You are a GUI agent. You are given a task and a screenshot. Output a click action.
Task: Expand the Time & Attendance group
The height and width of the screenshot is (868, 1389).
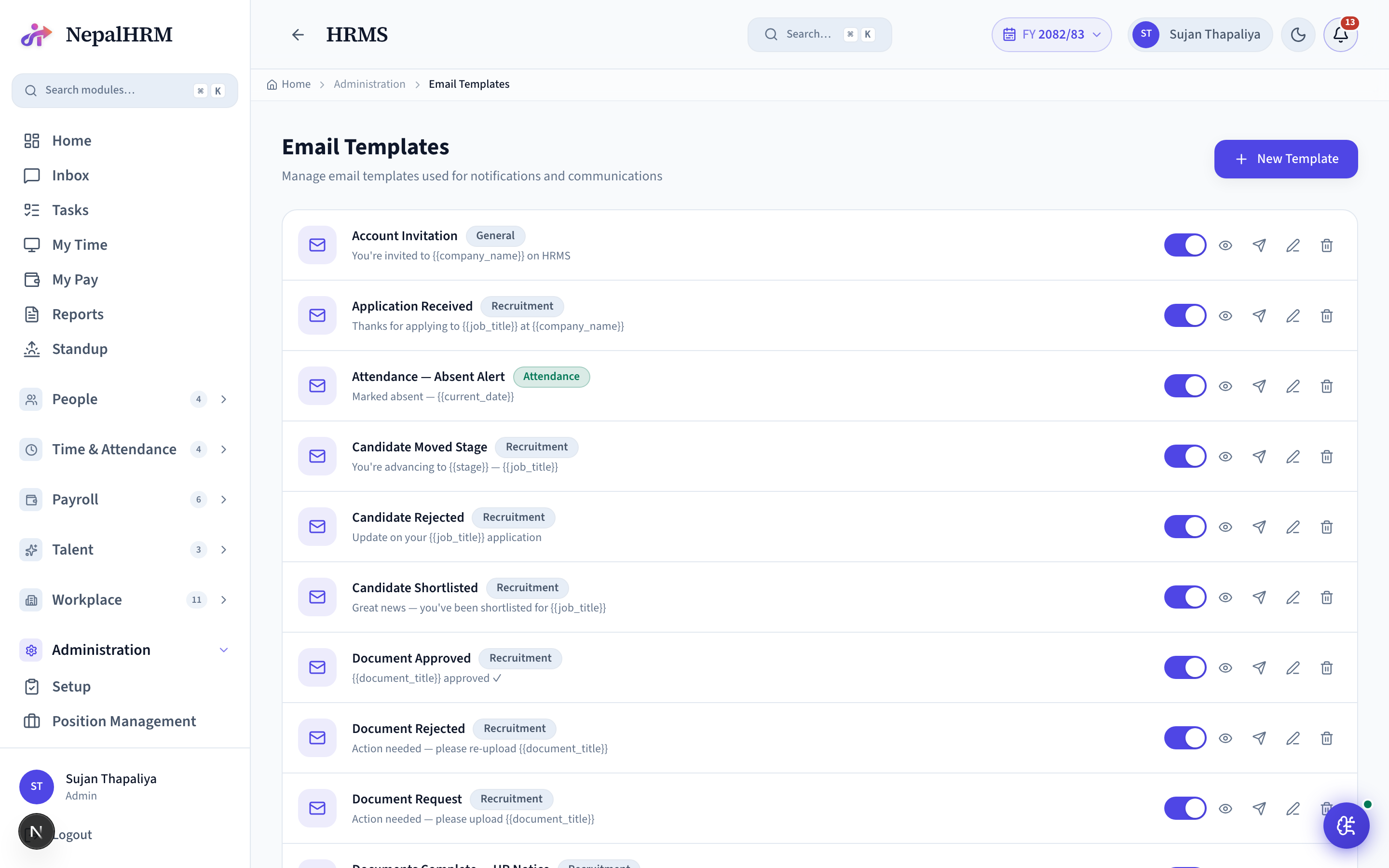tap(124, 449)
